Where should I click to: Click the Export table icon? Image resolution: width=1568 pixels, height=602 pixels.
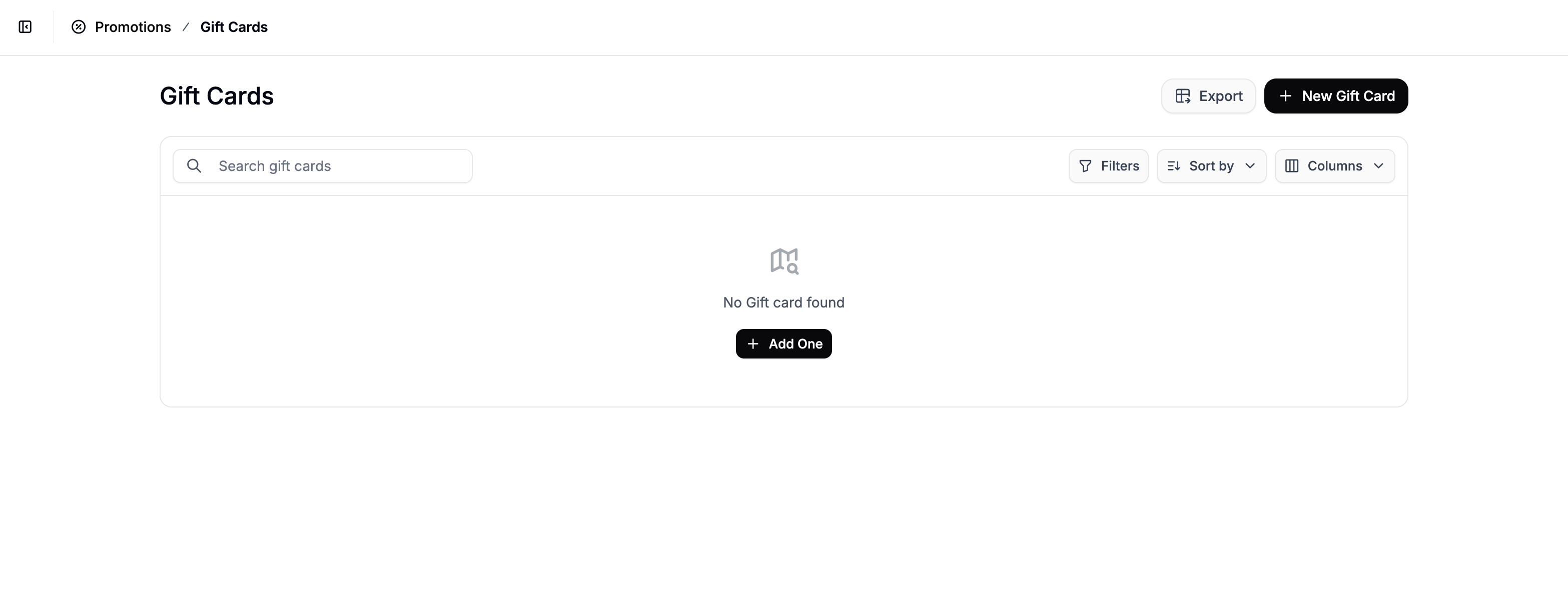coord(1183,96)
